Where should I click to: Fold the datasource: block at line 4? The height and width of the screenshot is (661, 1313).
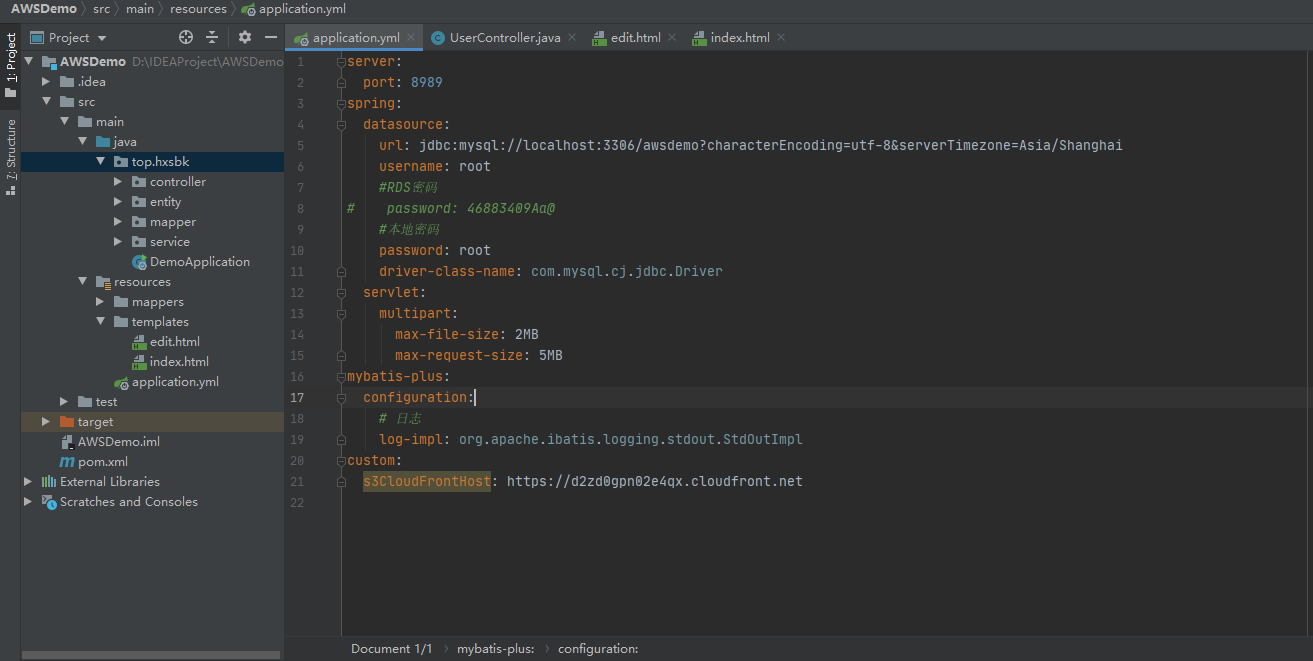(x=341, y=124)
